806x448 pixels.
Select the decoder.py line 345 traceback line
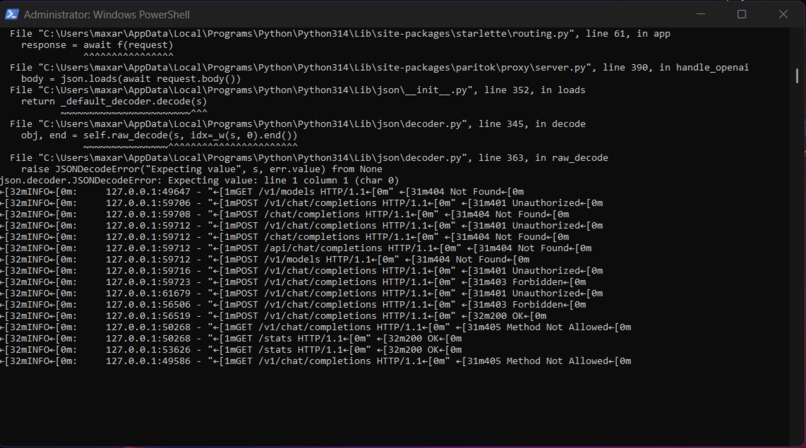pos(297,124)
